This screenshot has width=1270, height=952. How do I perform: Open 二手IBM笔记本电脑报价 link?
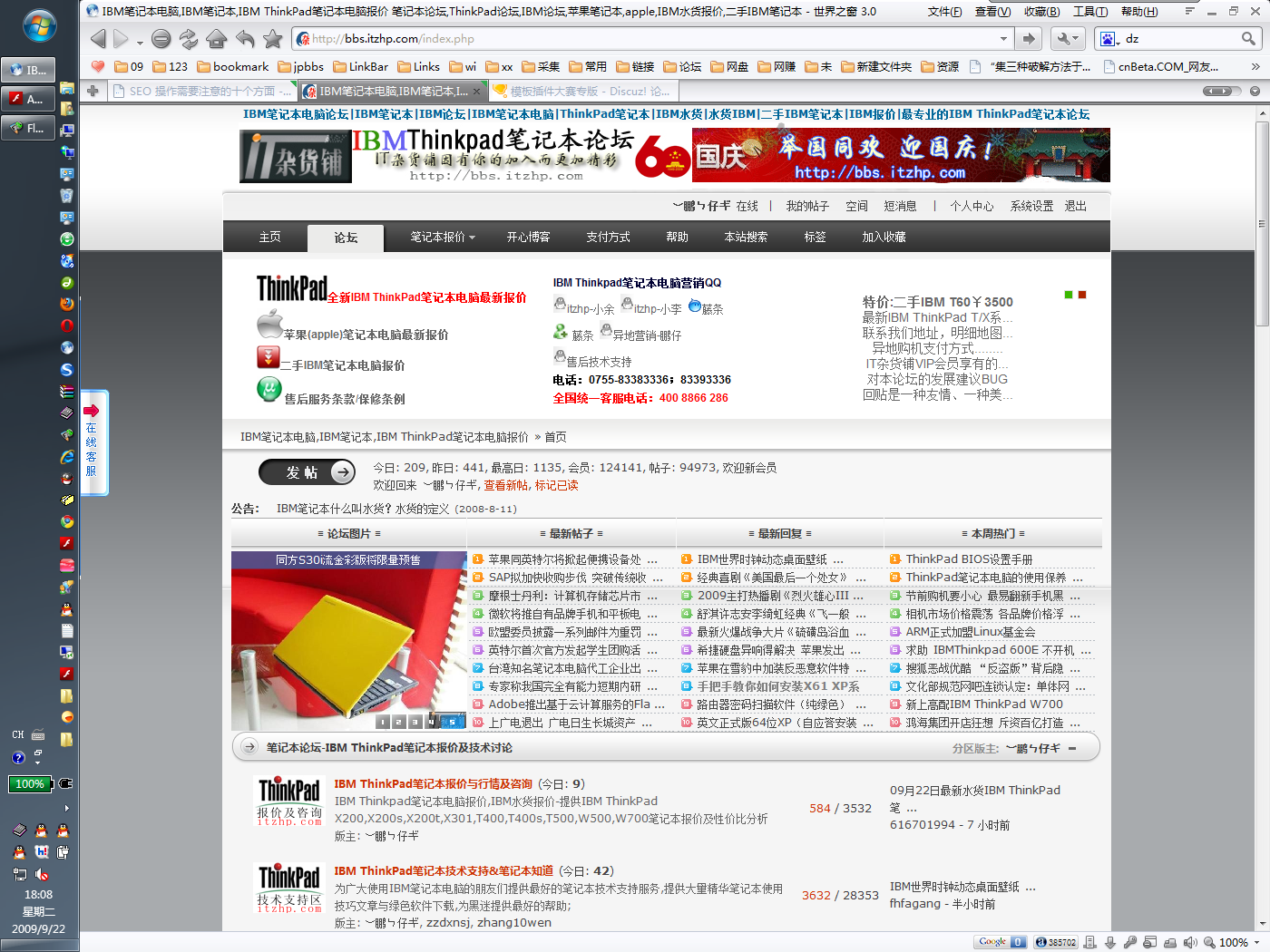(x=342, y=365)
